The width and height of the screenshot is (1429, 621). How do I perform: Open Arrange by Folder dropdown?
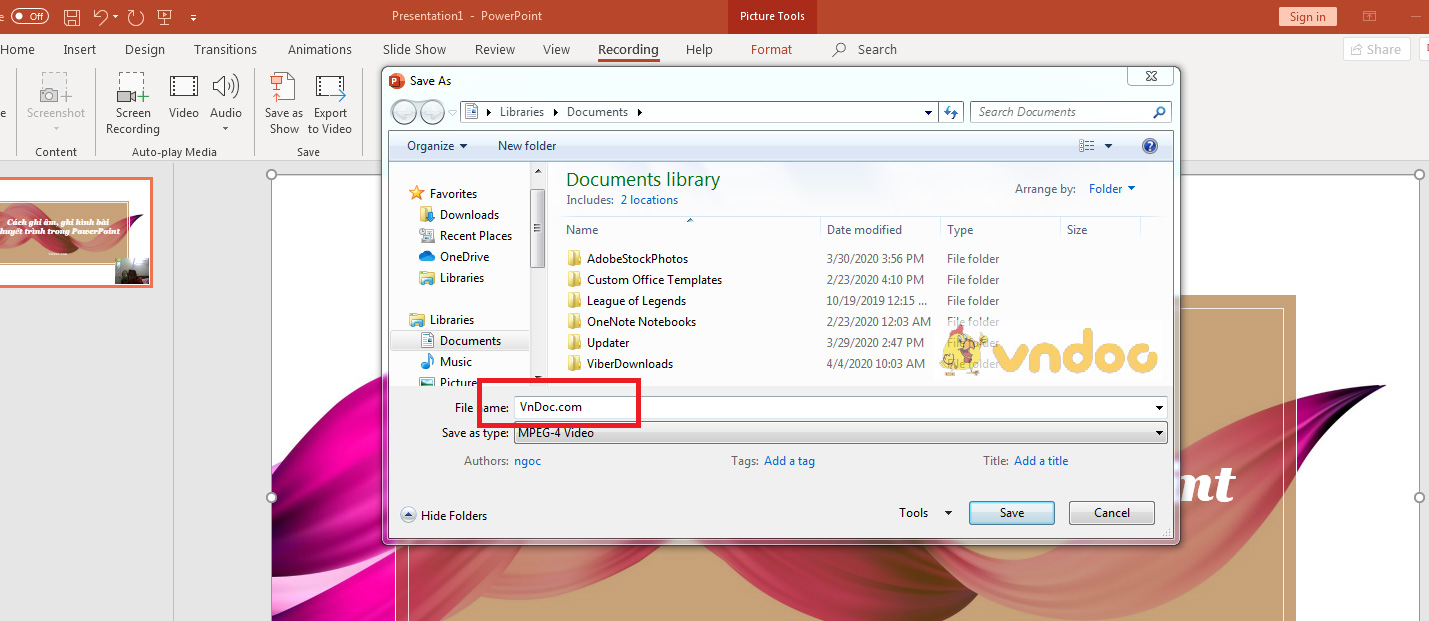(x=1112, y=189)
